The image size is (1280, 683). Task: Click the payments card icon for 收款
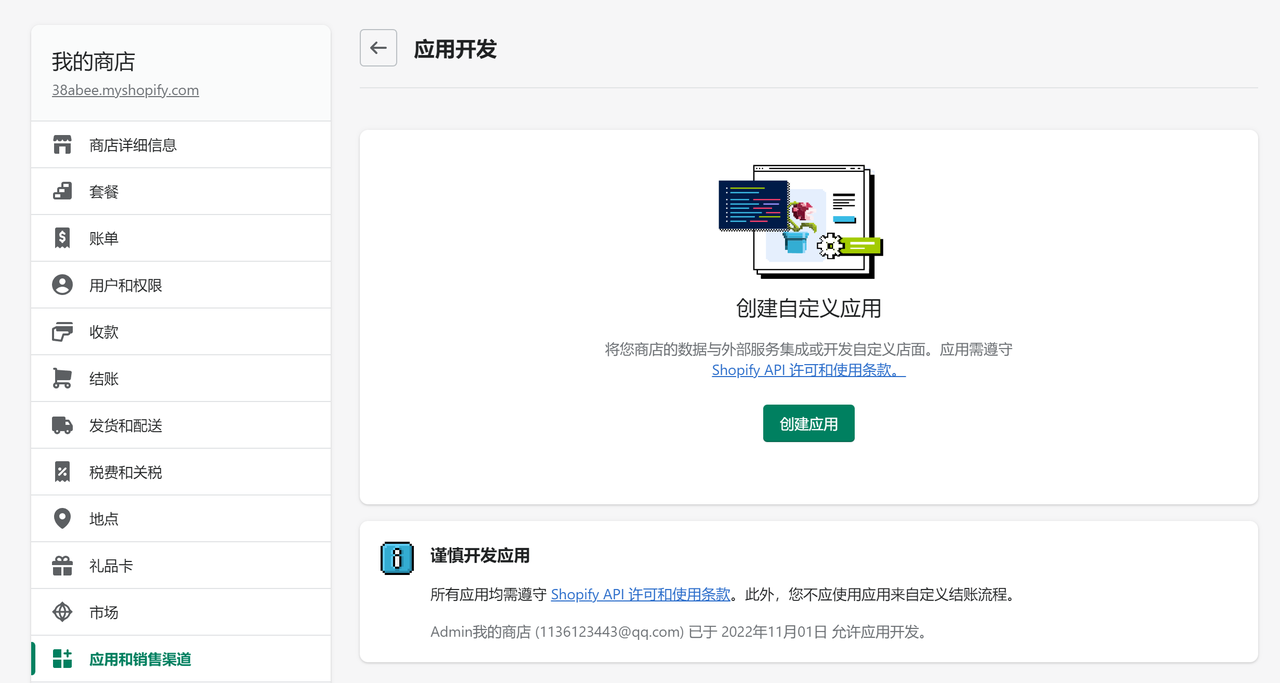62,332
